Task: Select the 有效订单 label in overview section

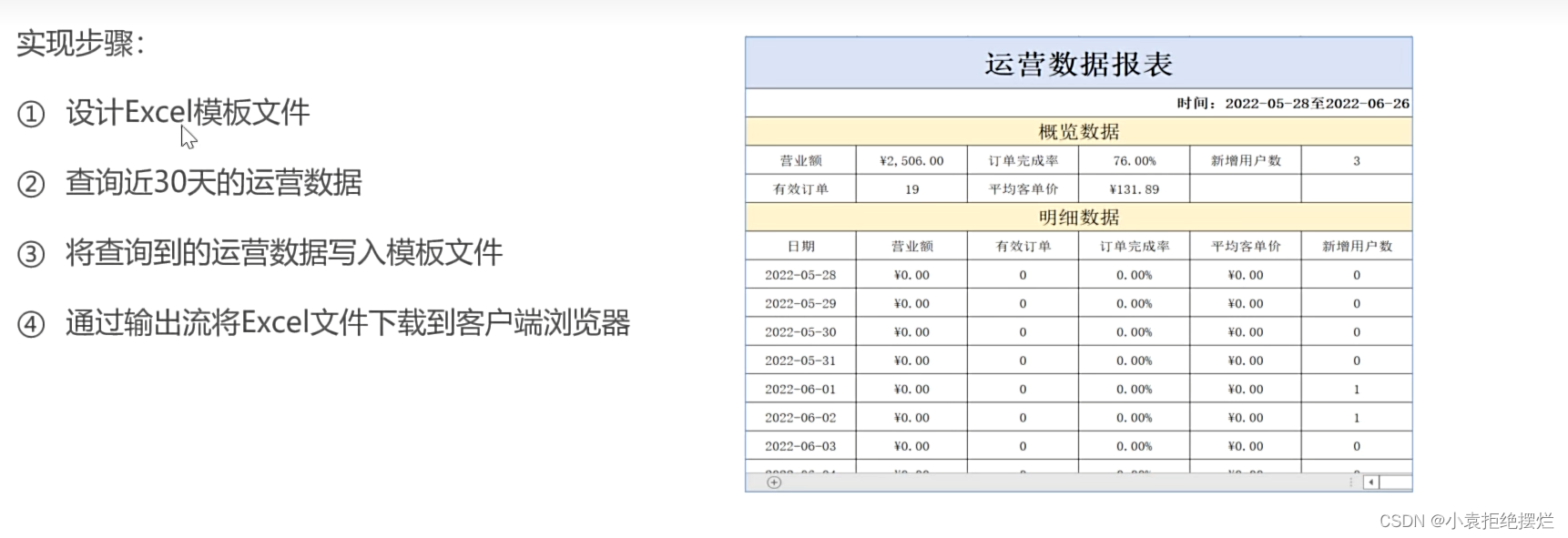Action: tap(801, 188)
